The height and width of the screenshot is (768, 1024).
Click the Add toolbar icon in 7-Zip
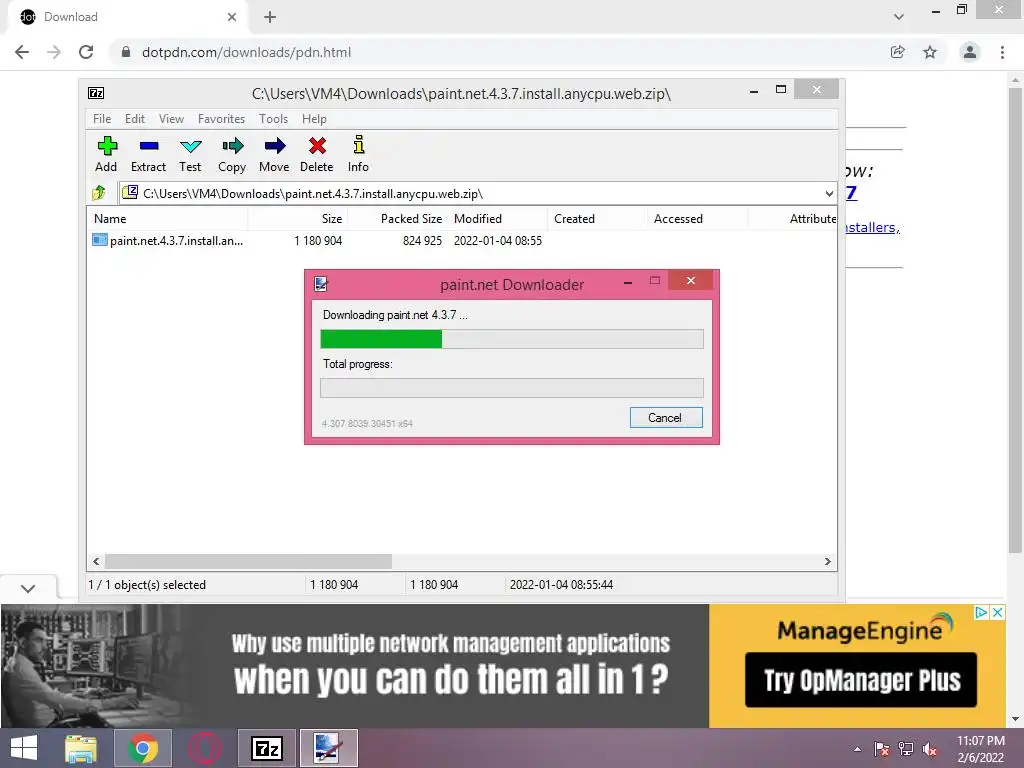click(106, 154)
